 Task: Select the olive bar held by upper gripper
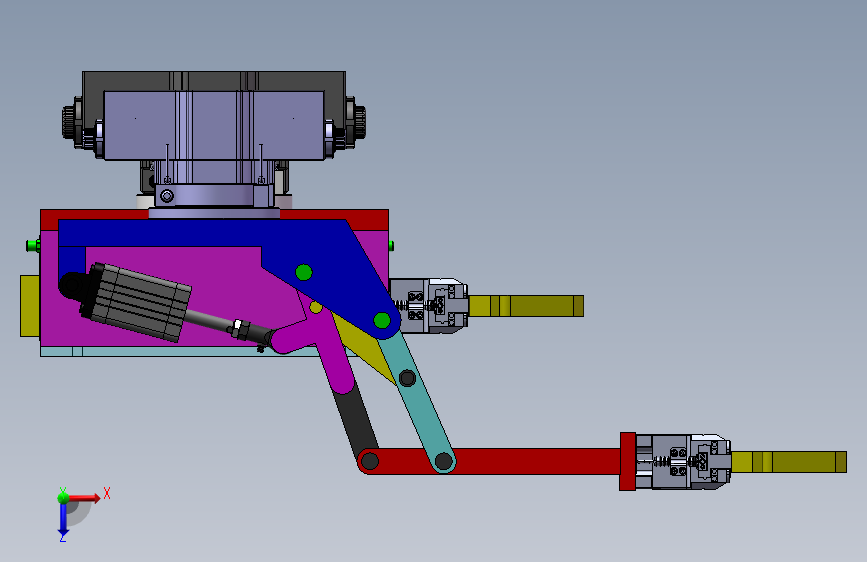coord(526,306)
